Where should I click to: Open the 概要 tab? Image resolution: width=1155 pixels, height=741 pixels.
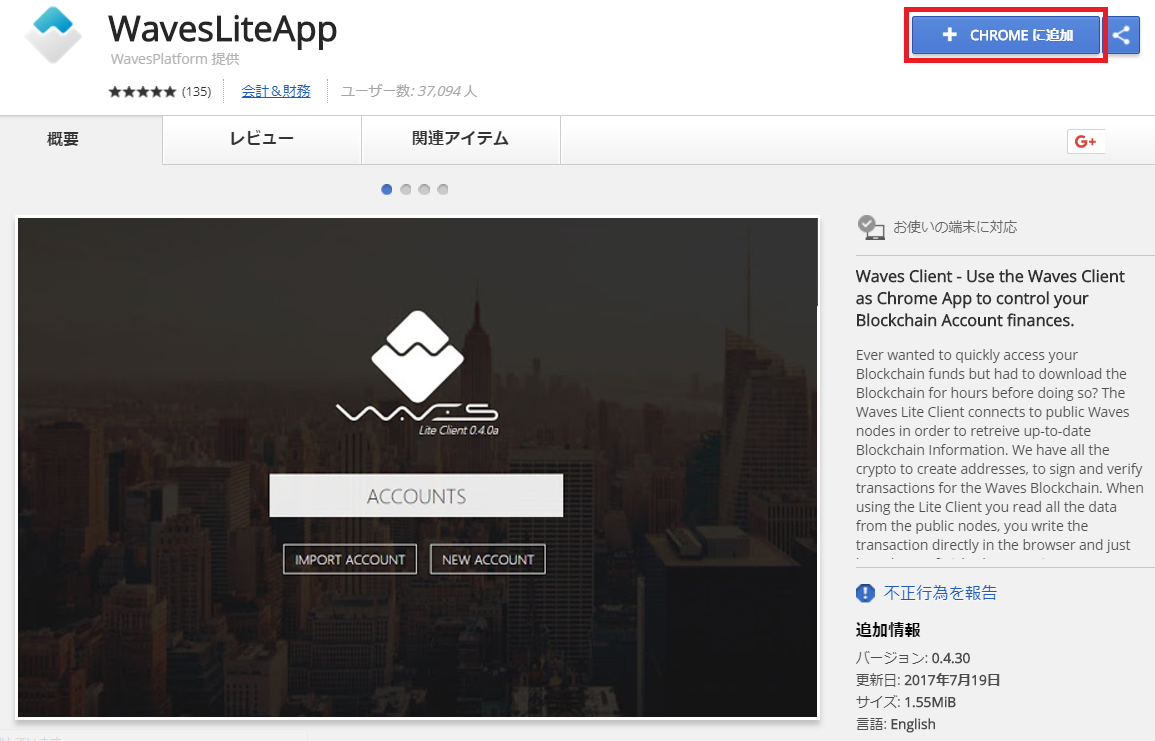(63, 139)
